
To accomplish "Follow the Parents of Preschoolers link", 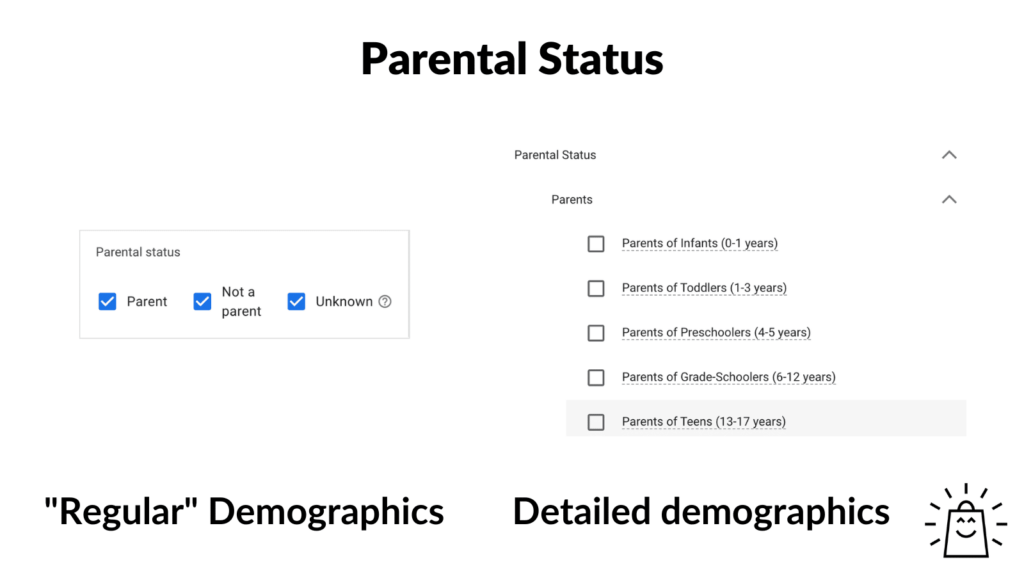I will [716, 332].
